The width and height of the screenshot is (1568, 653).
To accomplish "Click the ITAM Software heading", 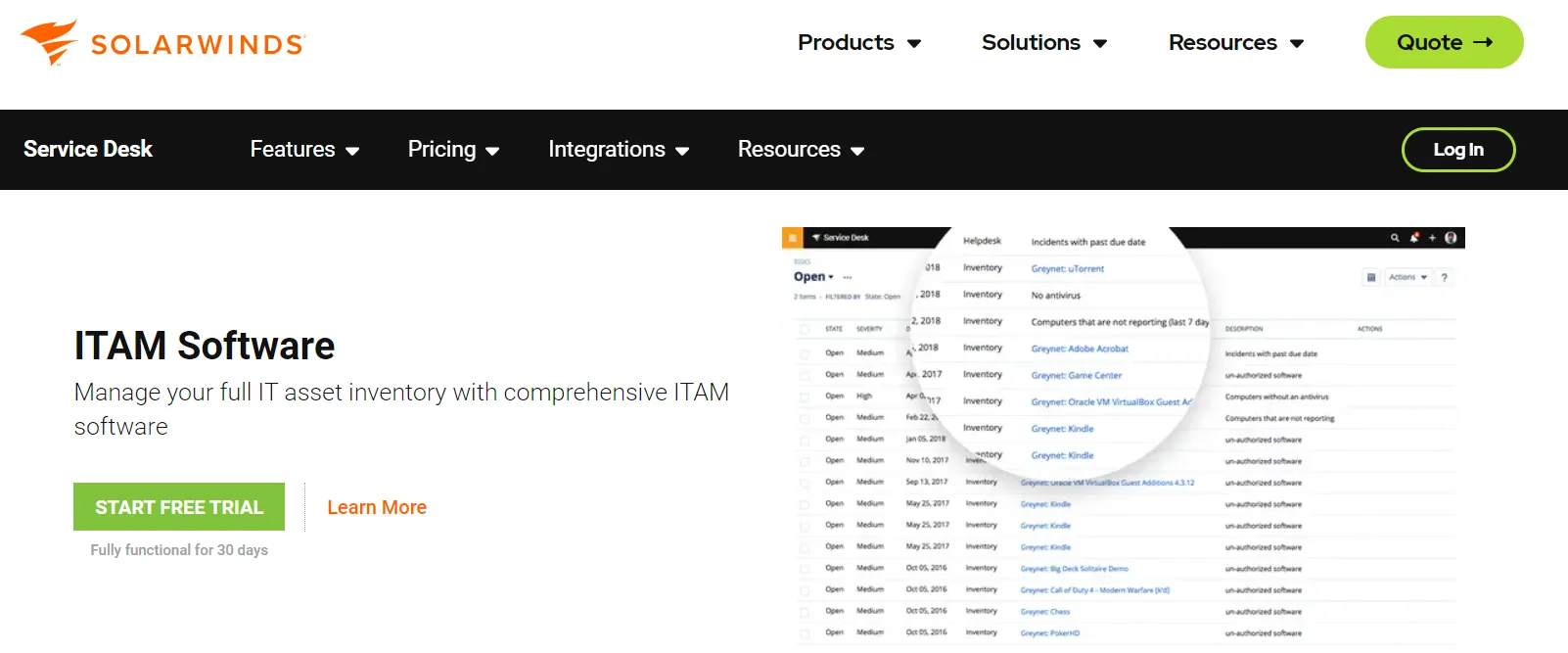I will pos(205,346).
